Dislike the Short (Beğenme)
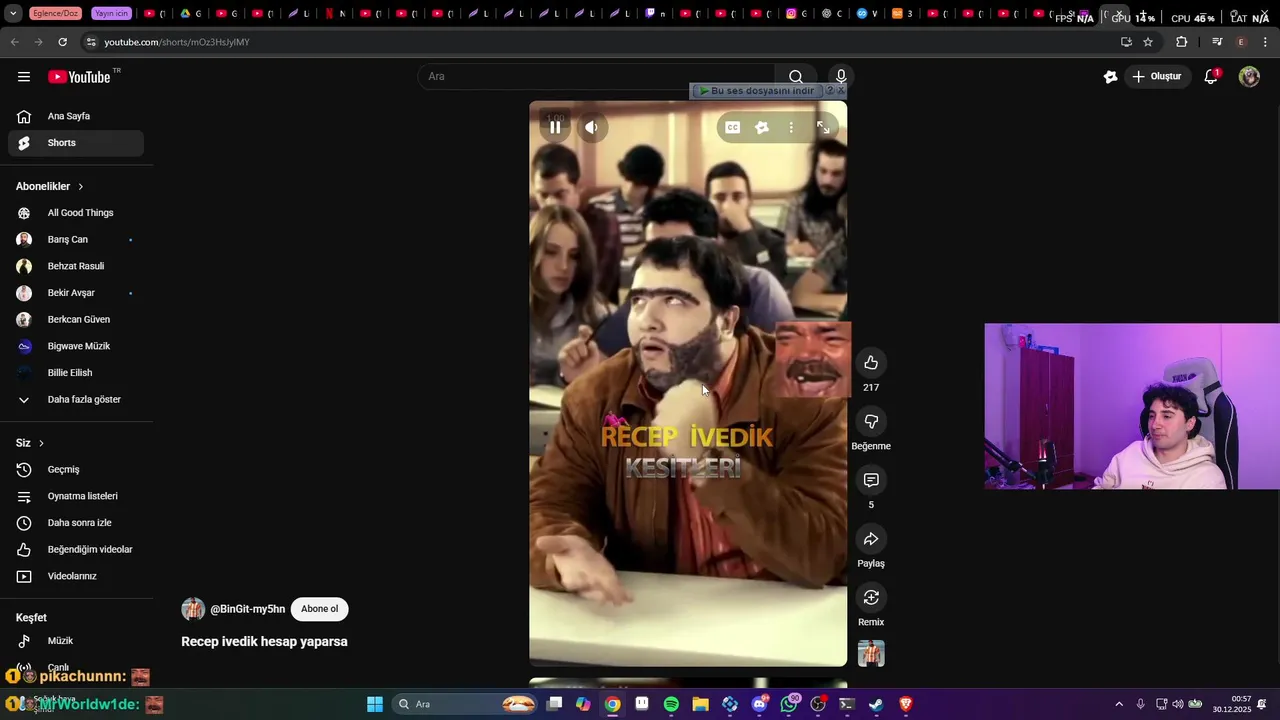 click(x=871, y=422)
